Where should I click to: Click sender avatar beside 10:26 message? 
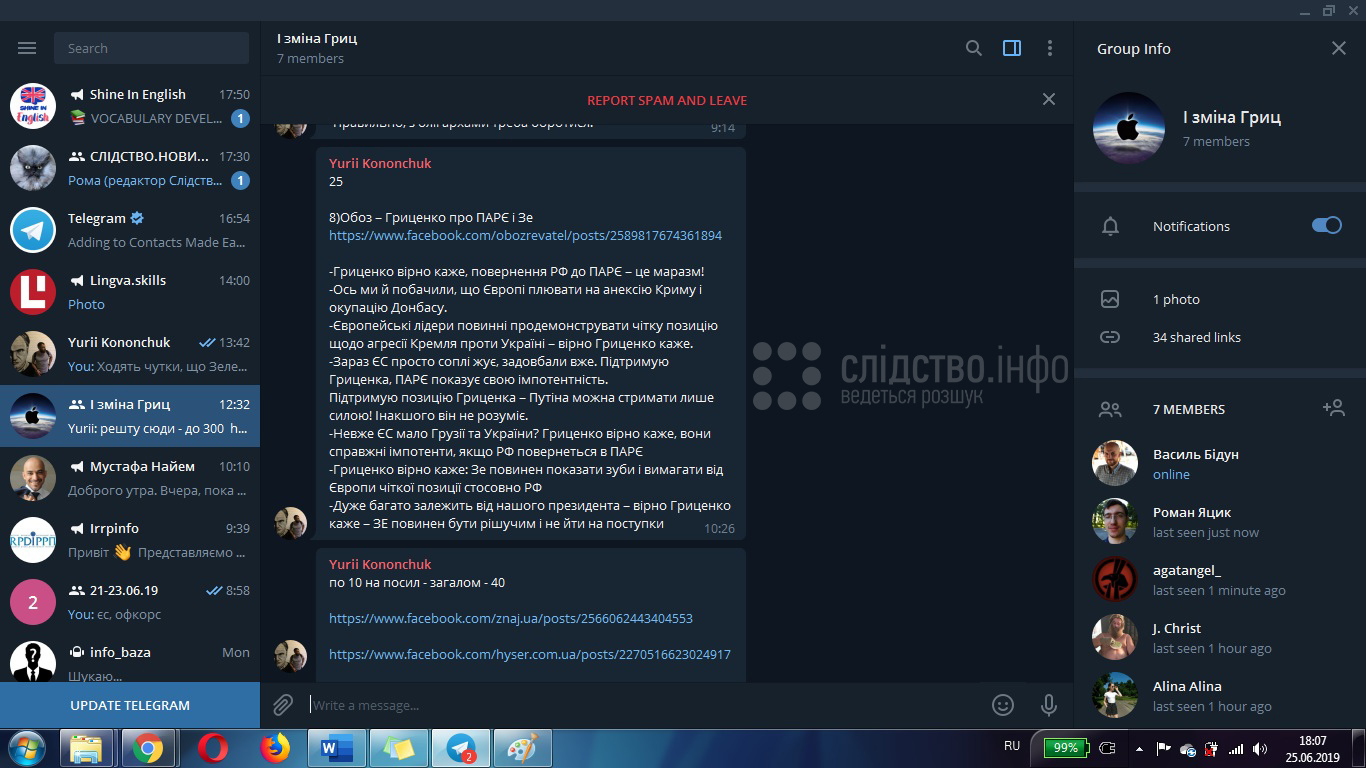(x=291, y=523)
